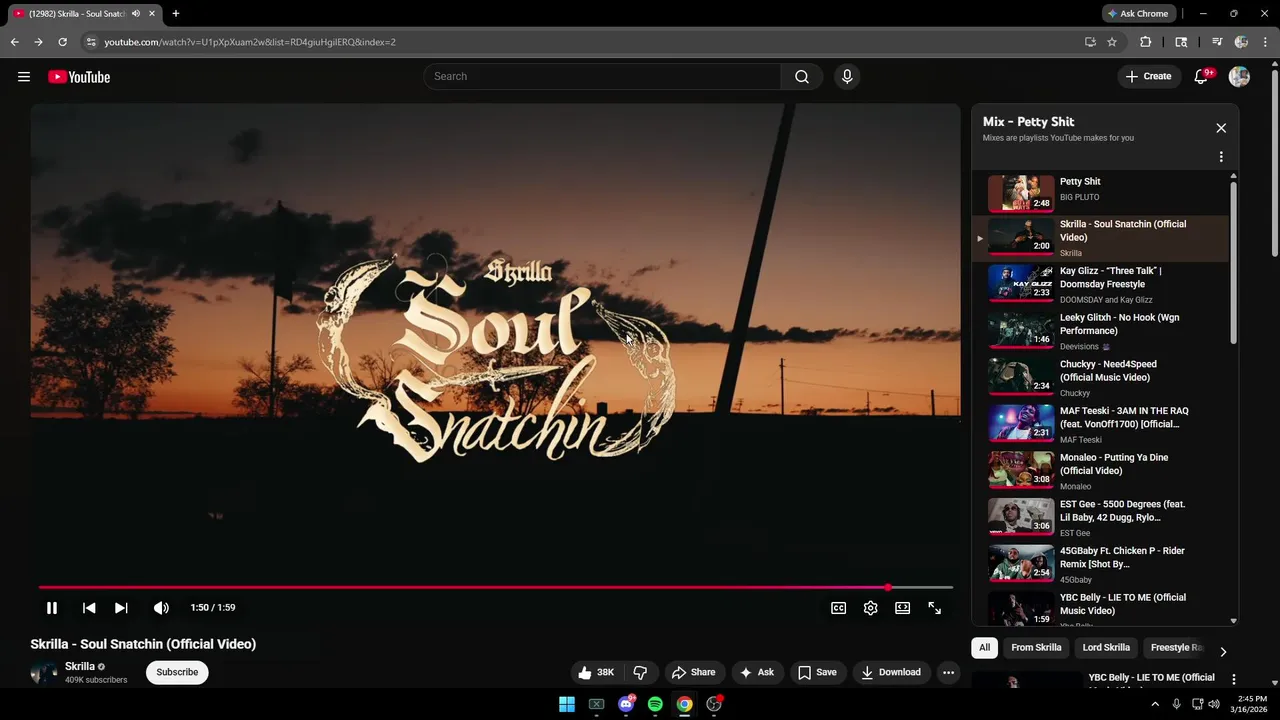The height and width of the screenshot is (720, 1280).
Task: Open the YouTube guide hamburger menu
Action: click(x=24, y=77)
